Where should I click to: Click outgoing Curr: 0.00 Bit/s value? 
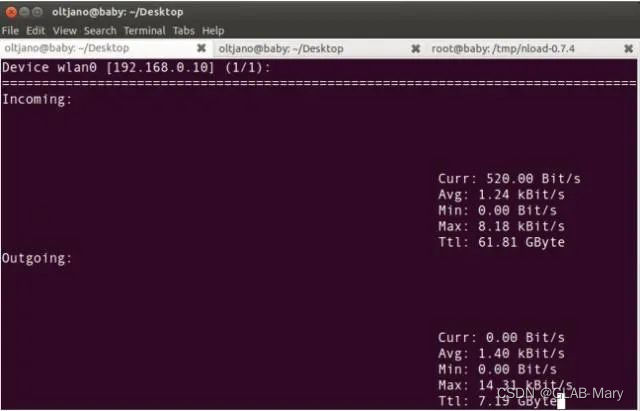click(501, 337)
